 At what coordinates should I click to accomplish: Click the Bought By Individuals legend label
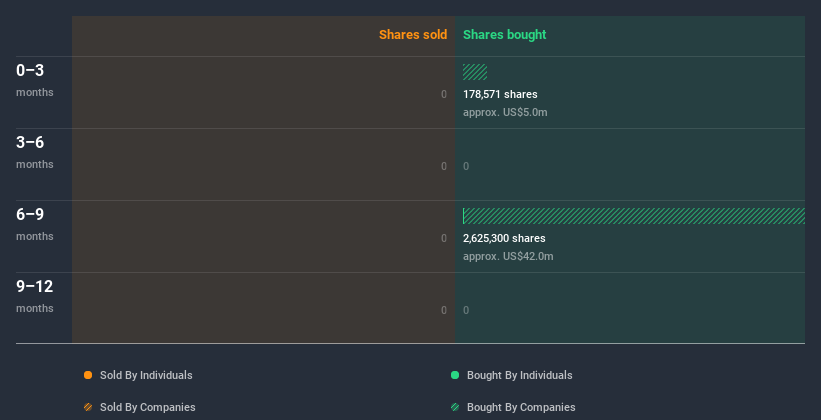[x=519, y=375]
